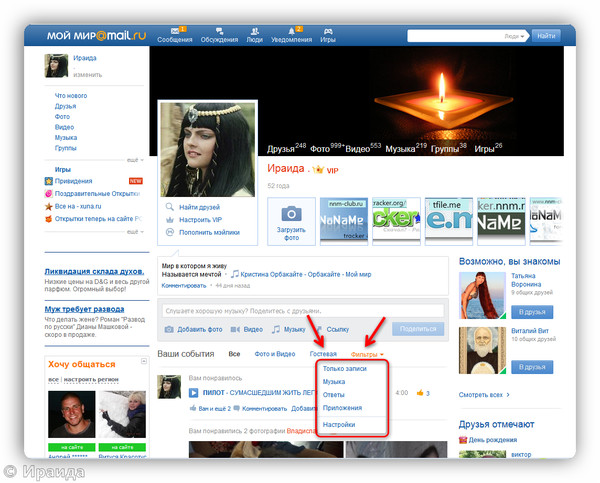
Task: Click the День рождения gift icon
Action: (463, 440)
